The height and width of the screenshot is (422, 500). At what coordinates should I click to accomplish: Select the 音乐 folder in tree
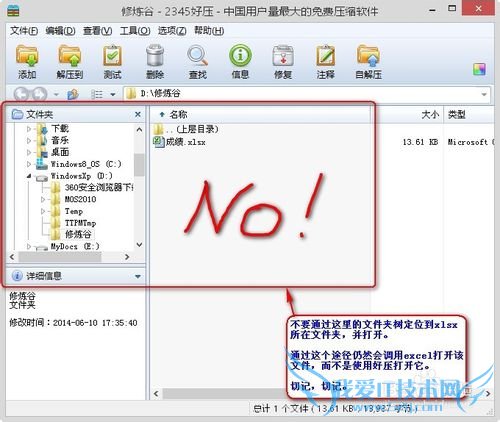tap(60, 140)
